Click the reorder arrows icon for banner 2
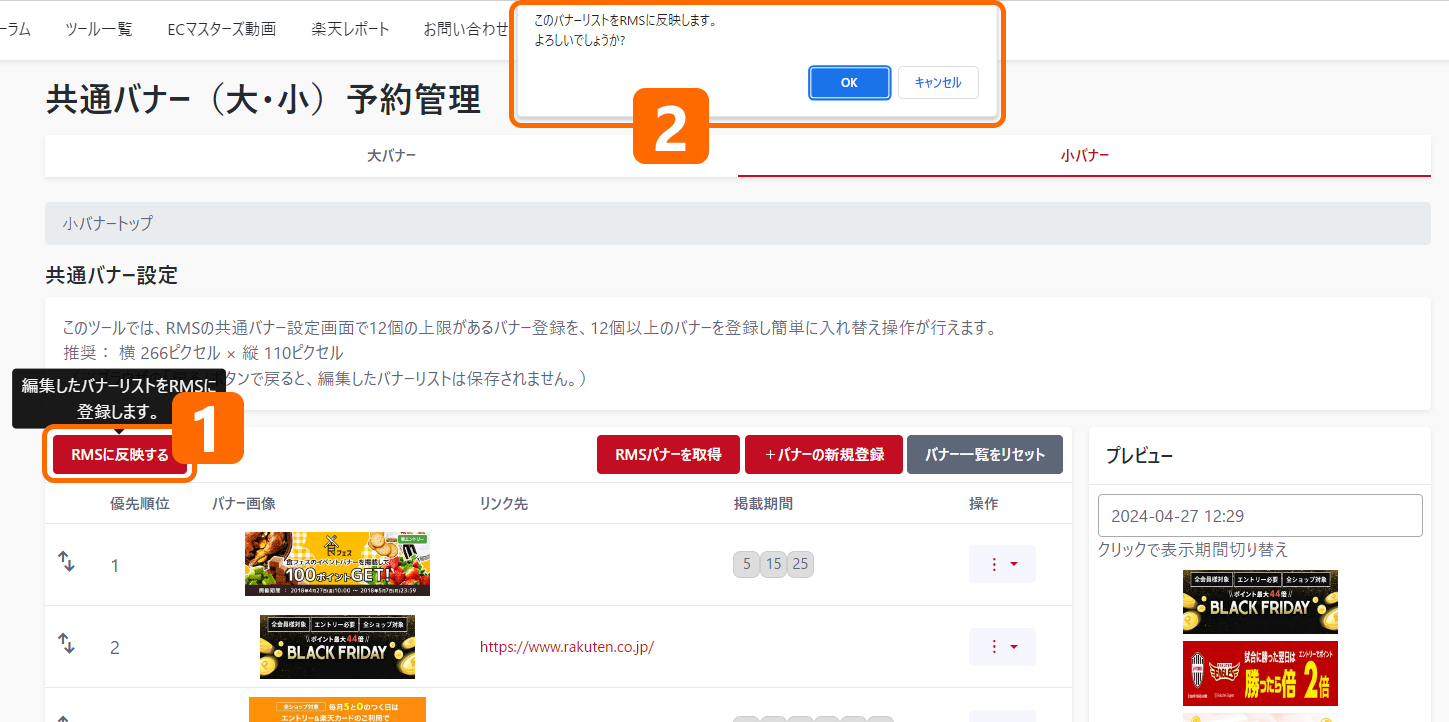The height and width of the screenshot is (722, 1449). tap(66, 645)
